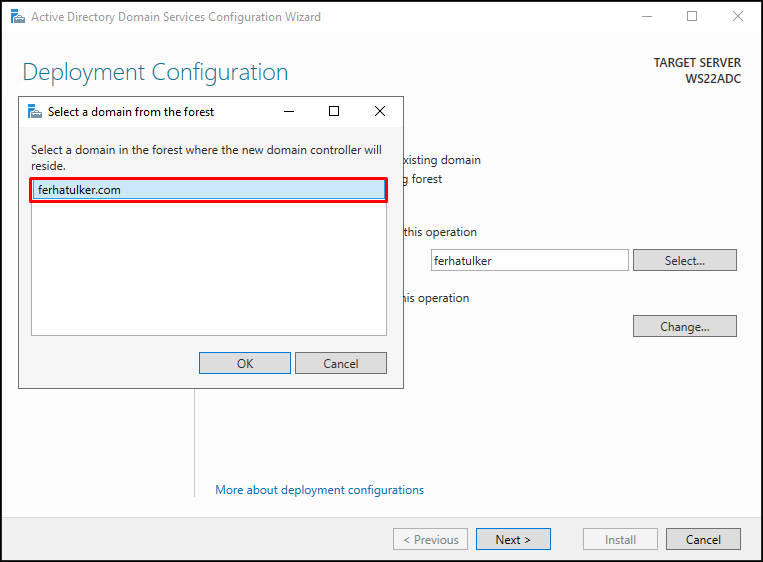763x562 pixels.
Task: Maximize the Configuration Wizard window
Action: (x=691, y=17)
